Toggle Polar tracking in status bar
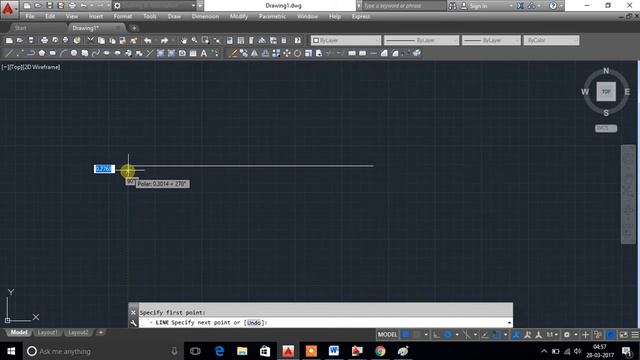 [x=448, y=335]
